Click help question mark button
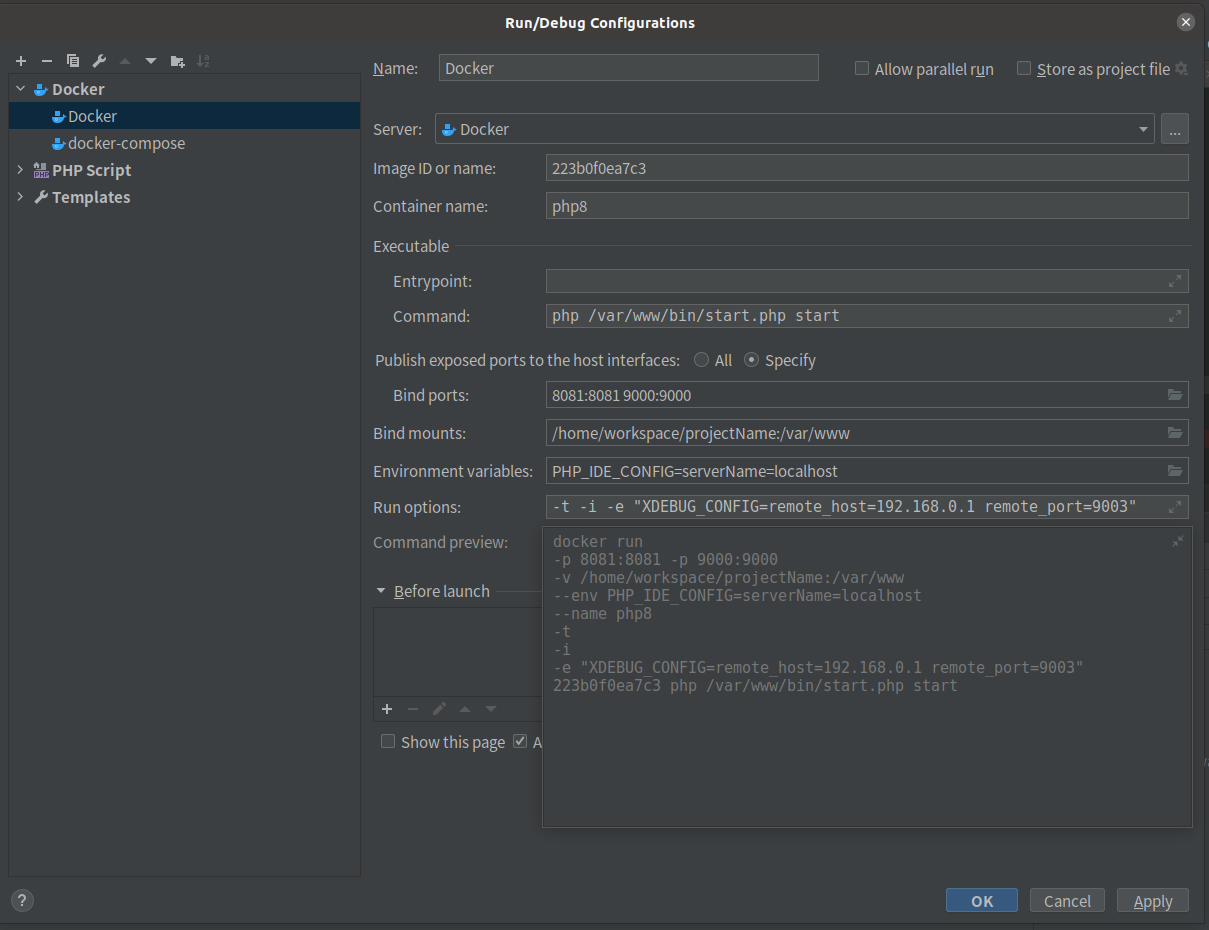Image resolution: width=1209 pixels, height=930 pixels. pos(22,900)
